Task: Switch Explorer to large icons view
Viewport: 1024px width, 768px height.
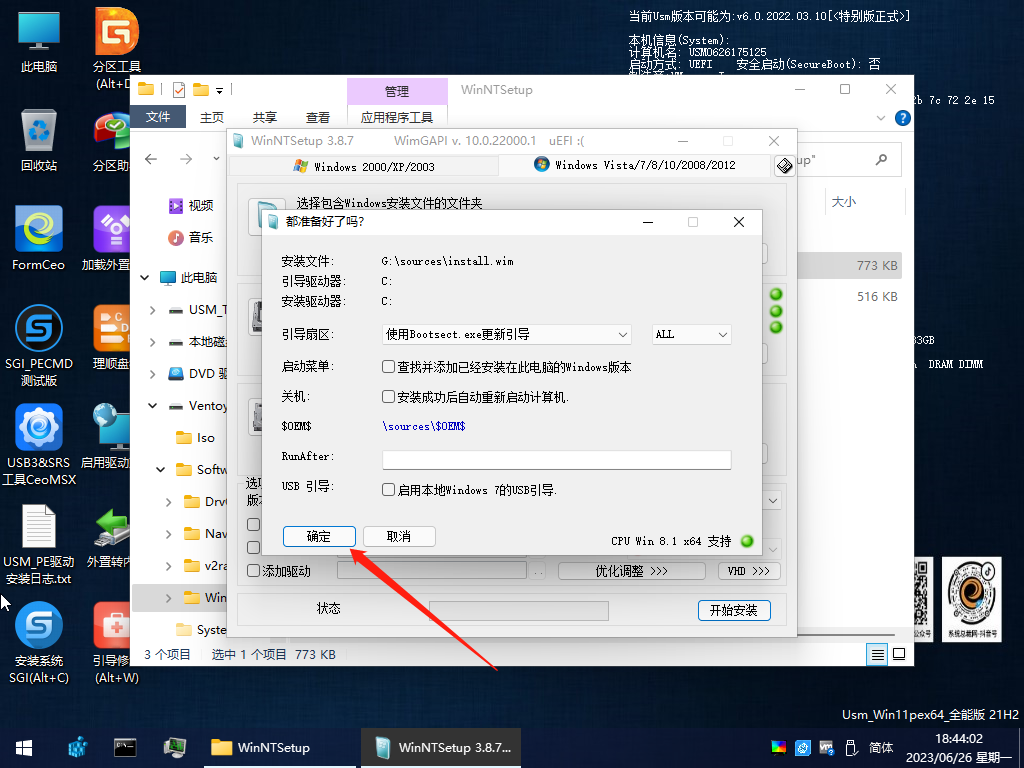Action: tap(899, 654)
